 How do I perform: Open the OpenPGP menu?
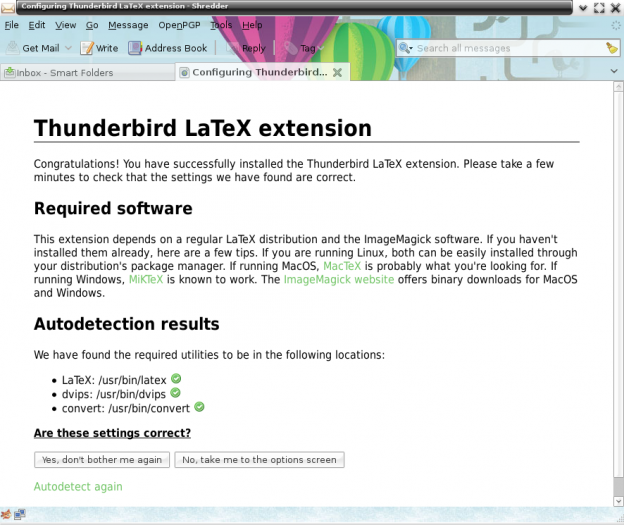pyautogui.click(x=179, y=25)
